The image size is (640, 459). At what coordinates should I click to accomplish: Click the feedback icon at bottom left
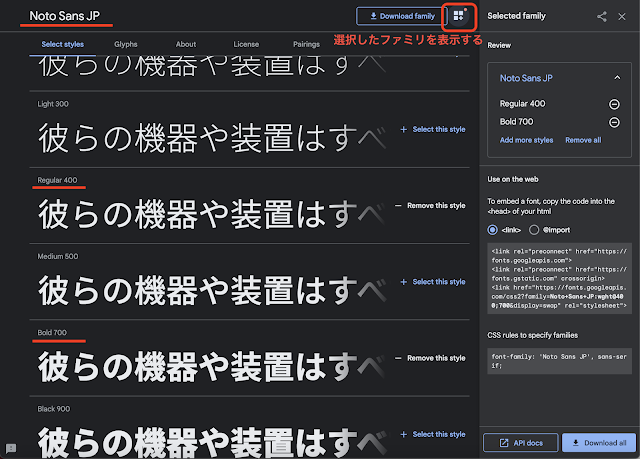(x=11, y=448)
